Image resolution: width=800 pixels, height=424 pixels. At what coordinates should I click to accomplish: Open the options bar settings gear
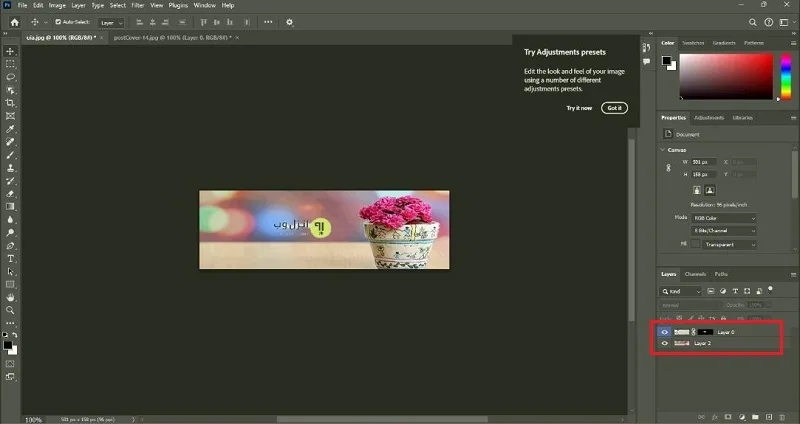click(289, 22)
